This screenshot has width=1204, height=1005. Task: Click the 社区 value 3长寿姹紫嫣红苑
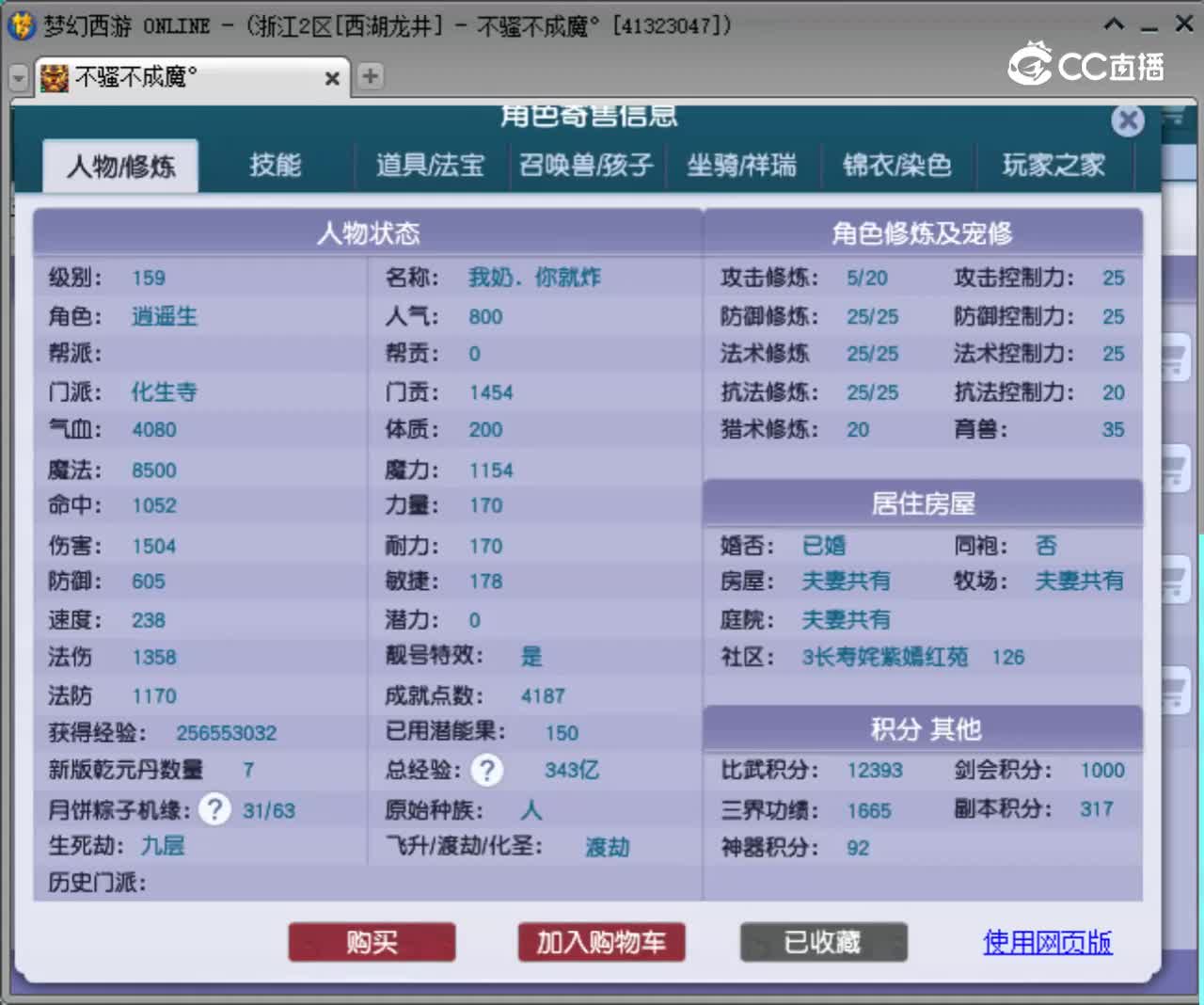coord(885,657)
